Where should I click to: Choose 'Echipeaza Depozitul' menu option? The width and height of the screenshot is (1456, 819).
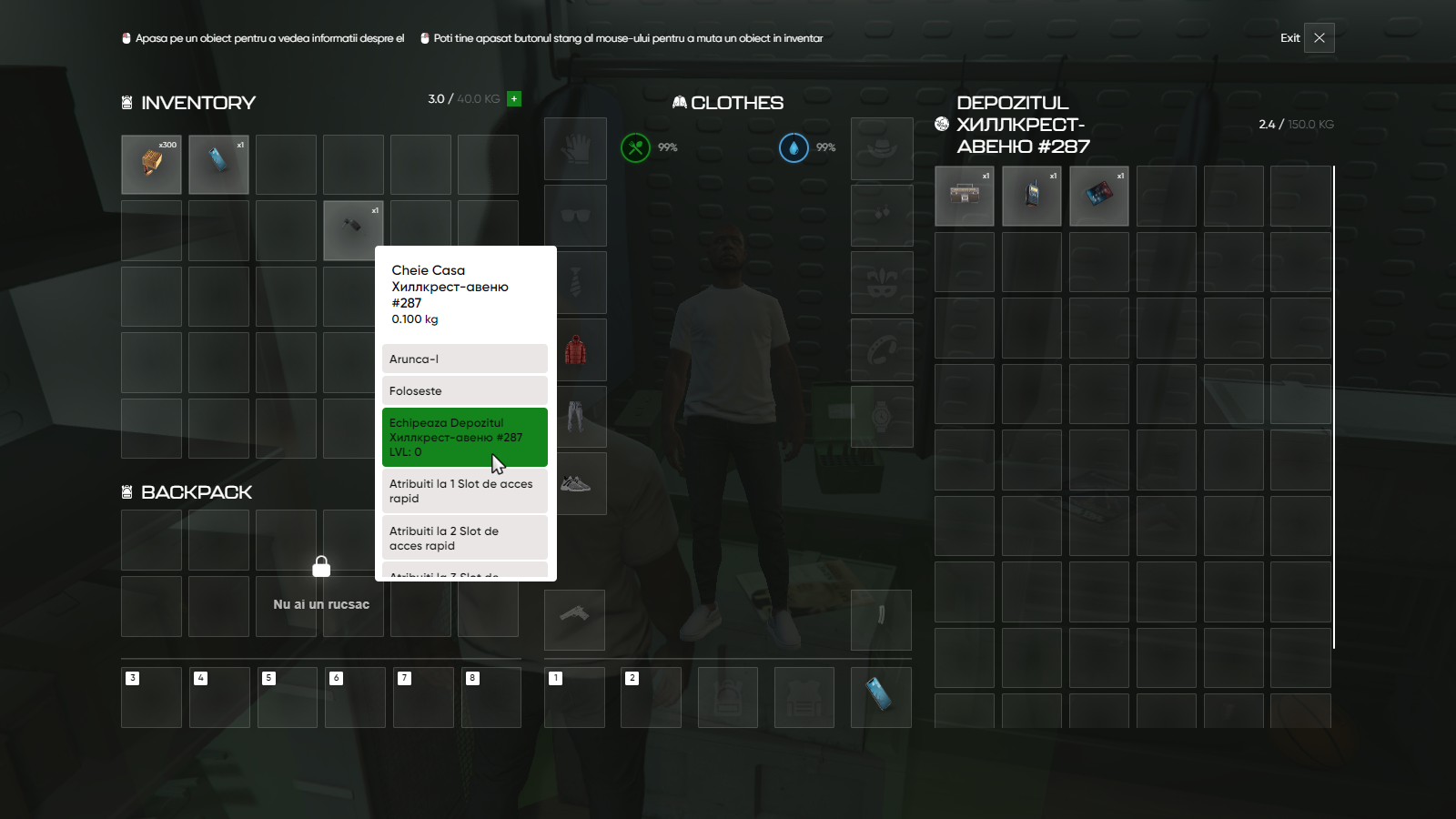465,437
